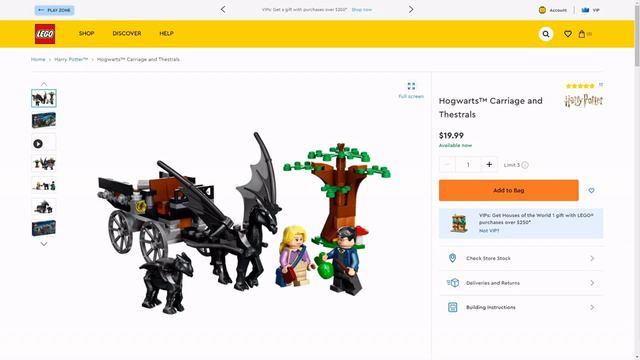Screen dimensions: 640x360
Task: Expand Check Store Stock row chevron
Action: click(x=592, y=258)
